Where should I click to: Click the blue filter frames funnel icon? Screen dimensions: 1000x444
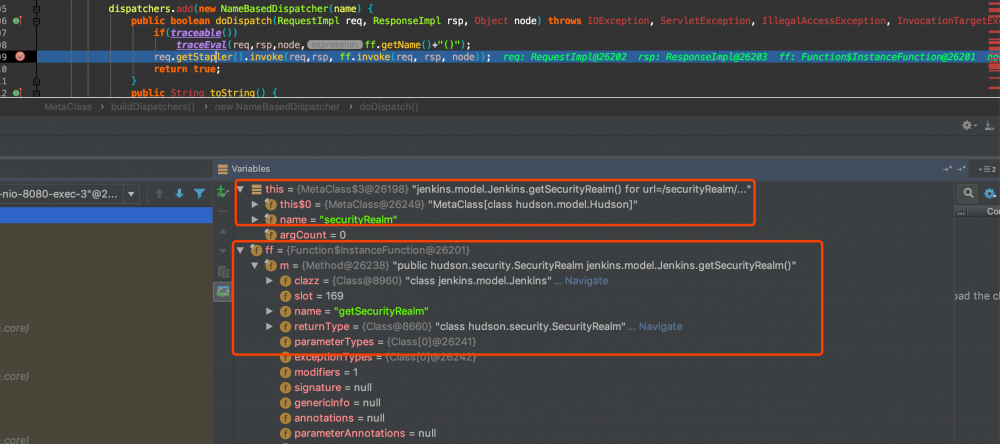[199, 193]
